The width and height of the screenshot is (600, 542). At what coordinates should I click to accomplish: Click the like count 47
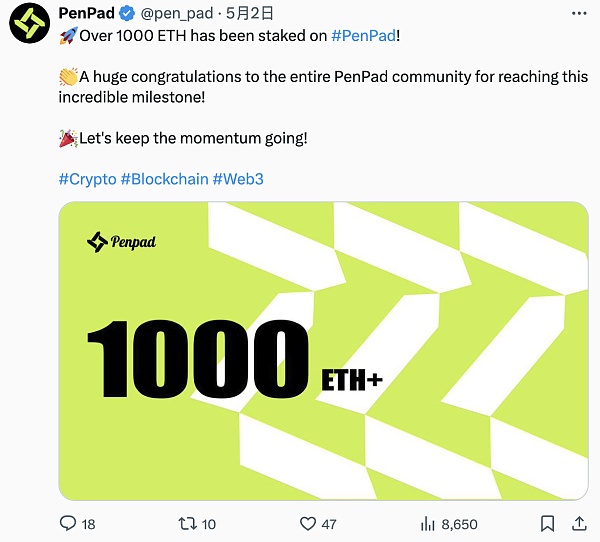(329, 523)
